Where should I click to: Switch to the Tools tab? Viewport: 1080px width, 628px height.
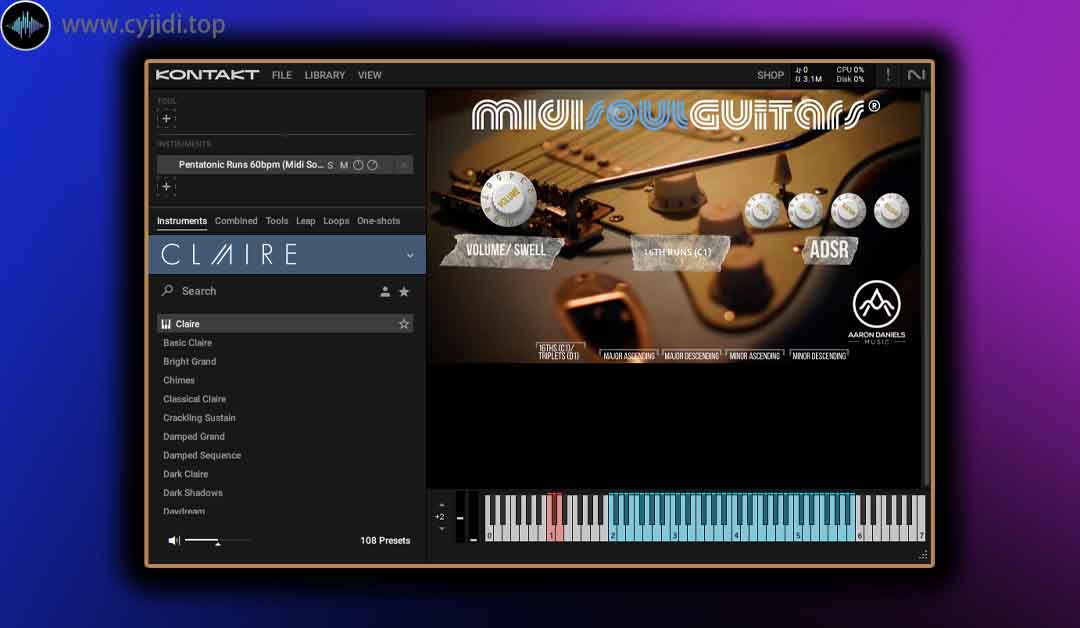tap(277, 221)
